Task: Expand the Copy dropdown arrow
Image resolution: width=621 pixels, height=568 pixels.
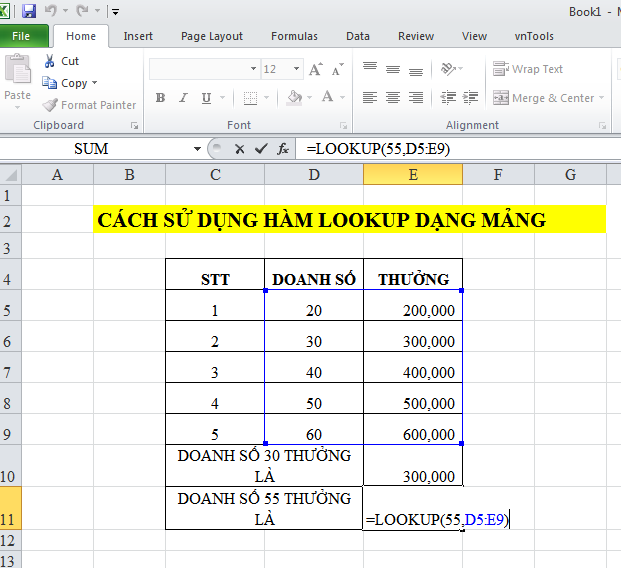Action: tap(94, 83)
